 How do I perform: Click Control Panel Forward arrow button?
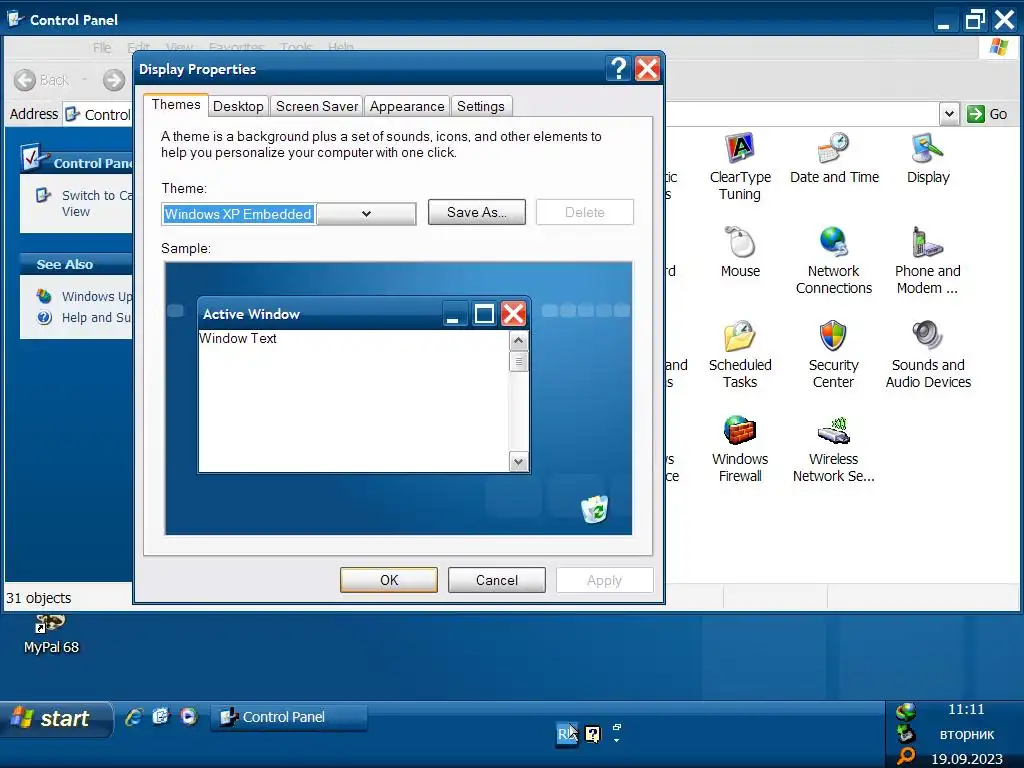[x=114, y=80]
